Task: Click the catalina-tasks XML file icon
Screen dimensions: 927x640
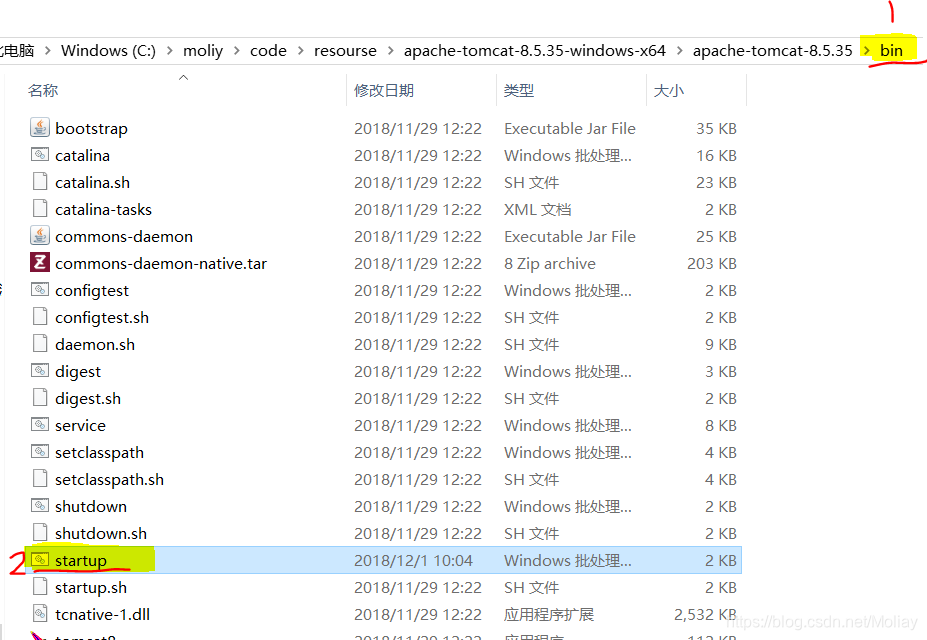Action: 40,209
